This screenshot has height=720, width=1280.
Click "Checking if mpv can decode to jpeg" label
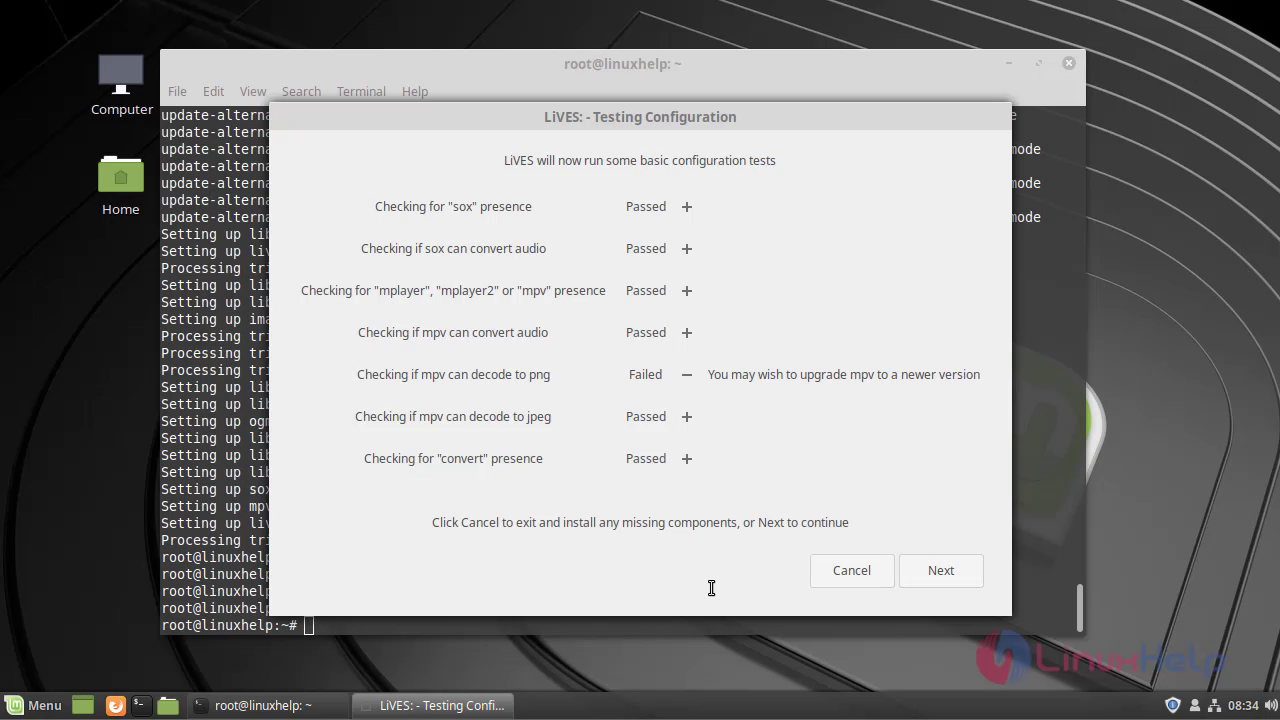point(453,417)
